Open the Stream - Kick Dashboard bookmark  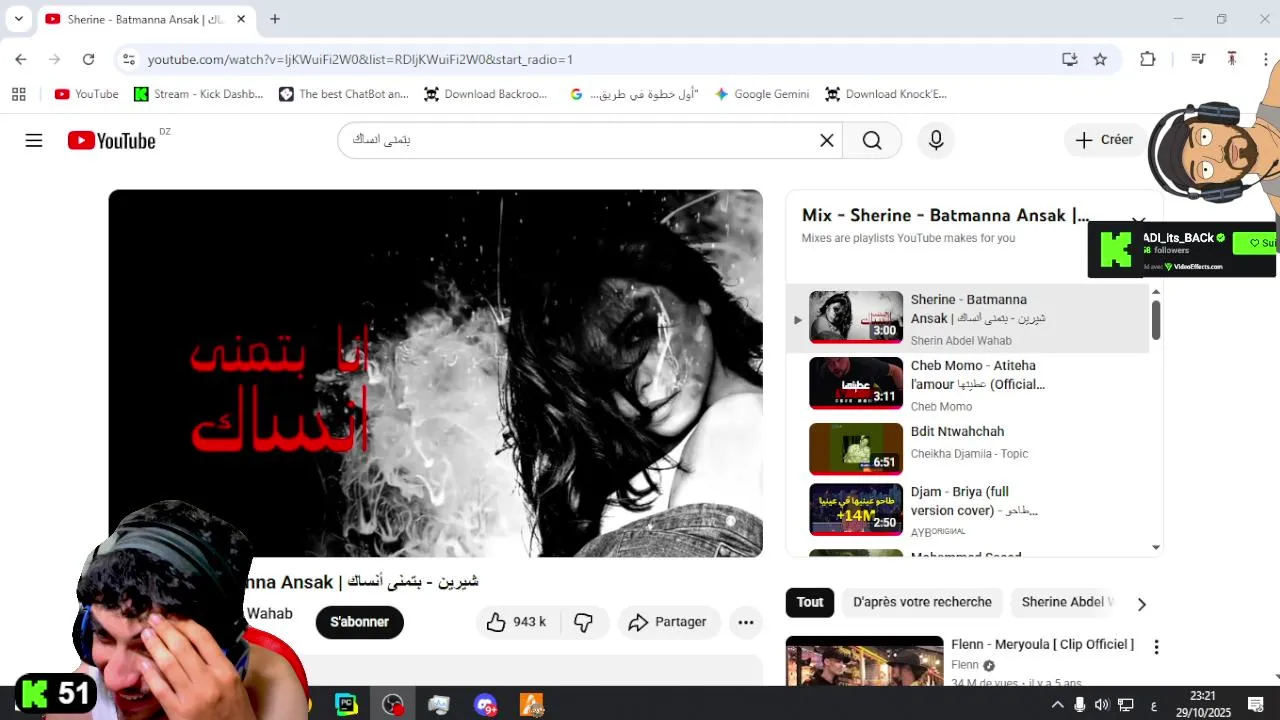199,94
